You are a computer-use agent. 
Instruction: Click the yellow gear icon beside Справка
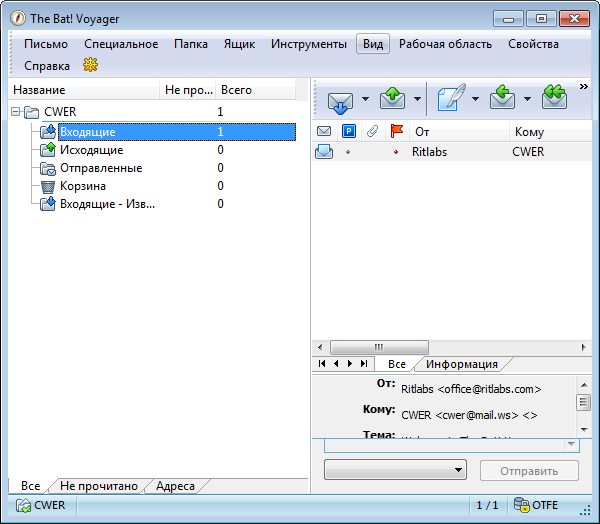90,66
